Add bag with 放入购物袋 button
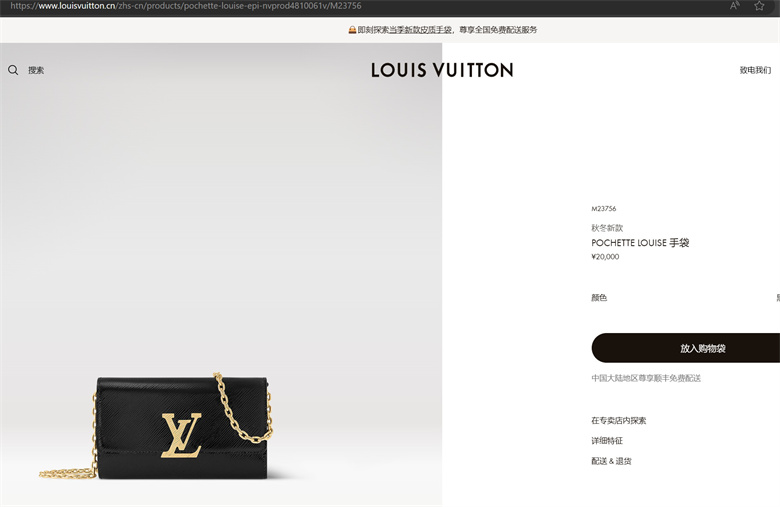 (x=685, y=348)
